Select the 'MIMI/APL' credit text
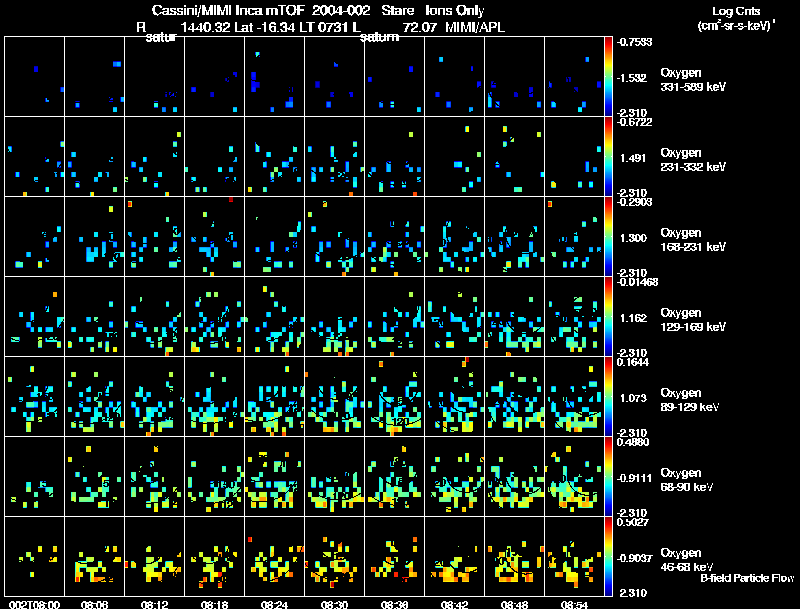800x609 pixels. pyautogui.click(x=475, y=27)
